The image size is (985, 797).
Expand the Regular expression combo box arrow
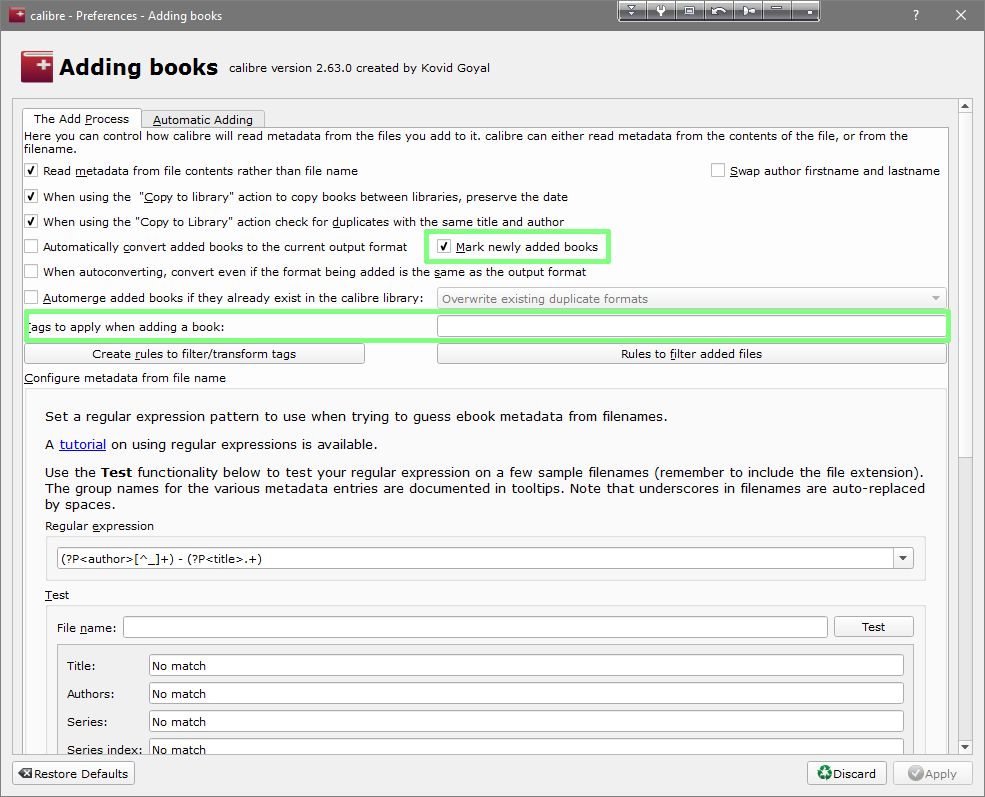[x=903, y=558]
